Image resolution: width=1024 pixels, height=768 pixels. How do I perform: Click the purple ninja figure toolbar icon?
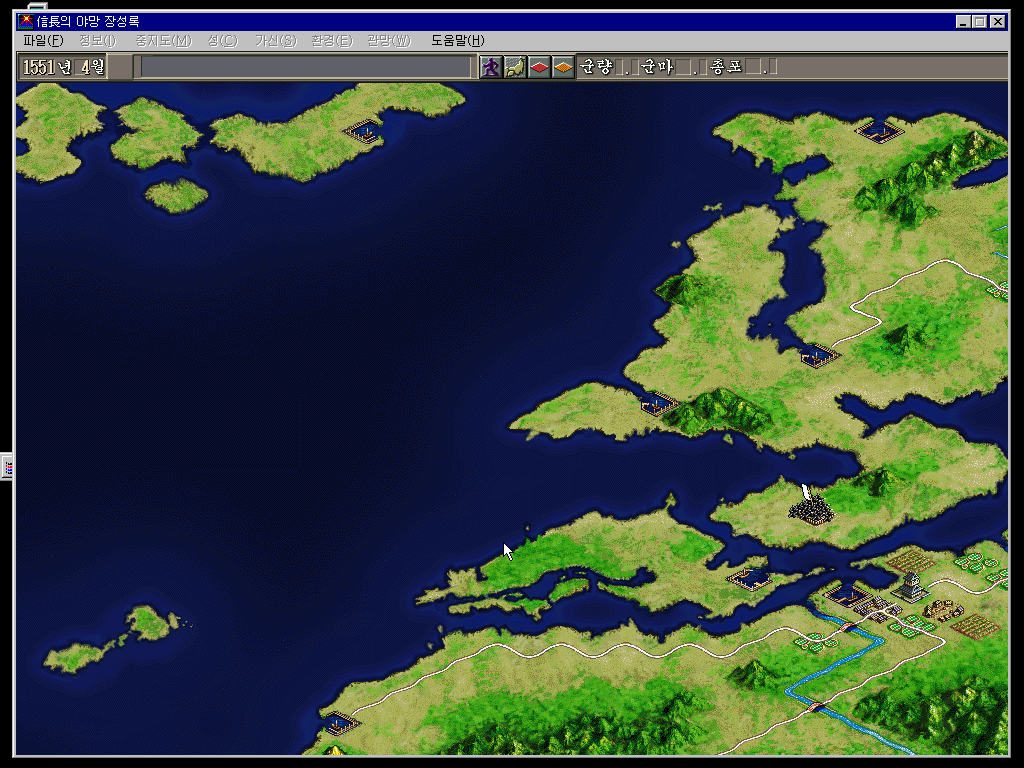coord(490,67)
